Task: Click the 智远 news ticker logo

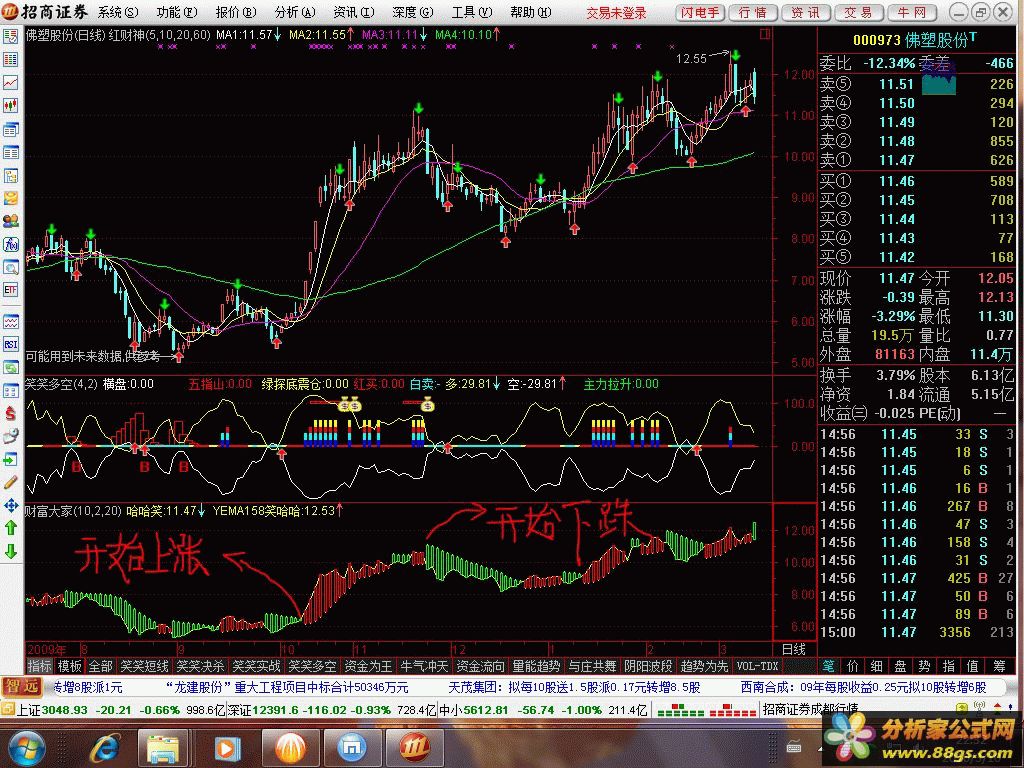Action: click(22, 687)
